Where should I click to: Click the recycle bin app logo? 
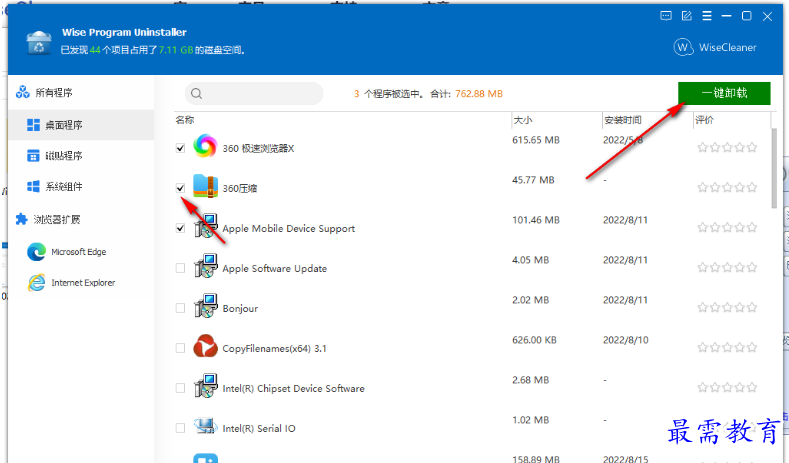click(39, 43)
